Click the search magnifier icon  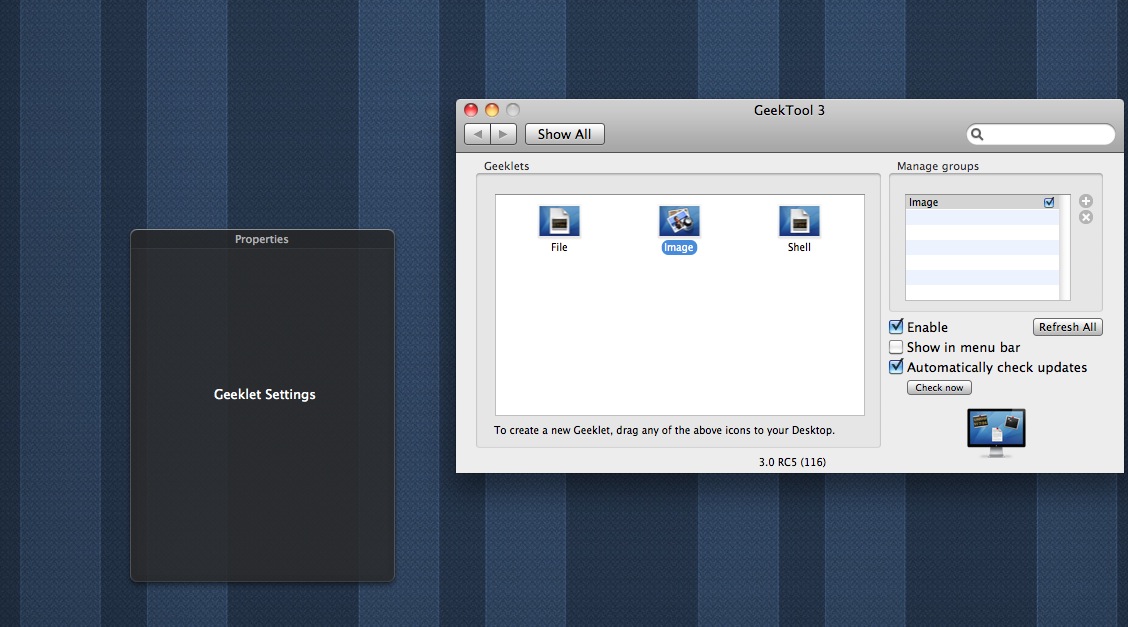coord(977,134)
